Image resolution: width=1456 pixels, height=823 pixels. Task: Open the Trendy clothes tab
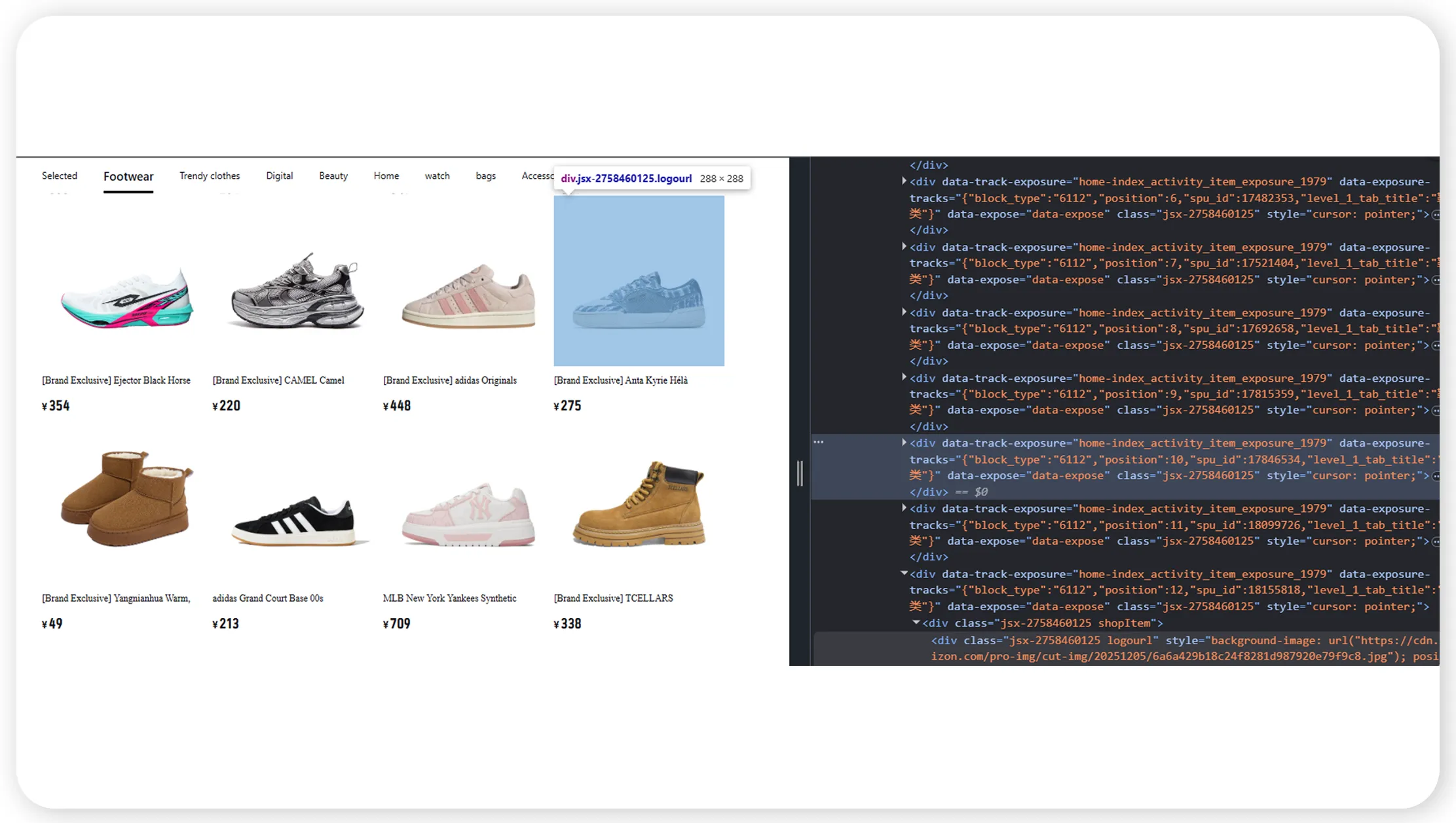(x=210, y=176)
